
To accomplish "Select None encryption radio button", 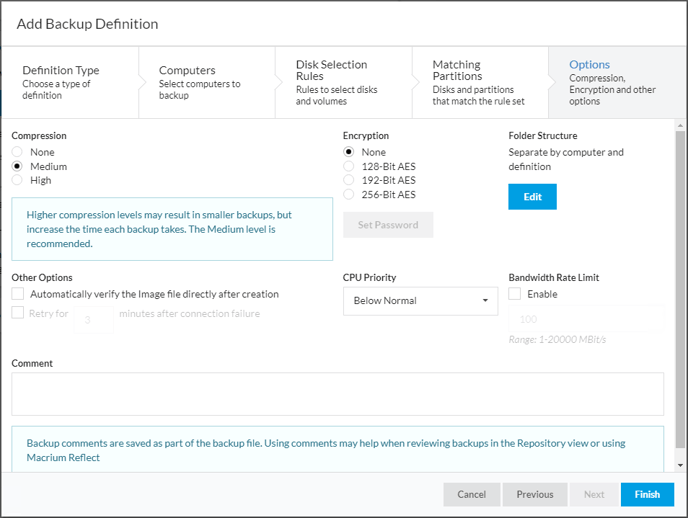I will (349, 152).
